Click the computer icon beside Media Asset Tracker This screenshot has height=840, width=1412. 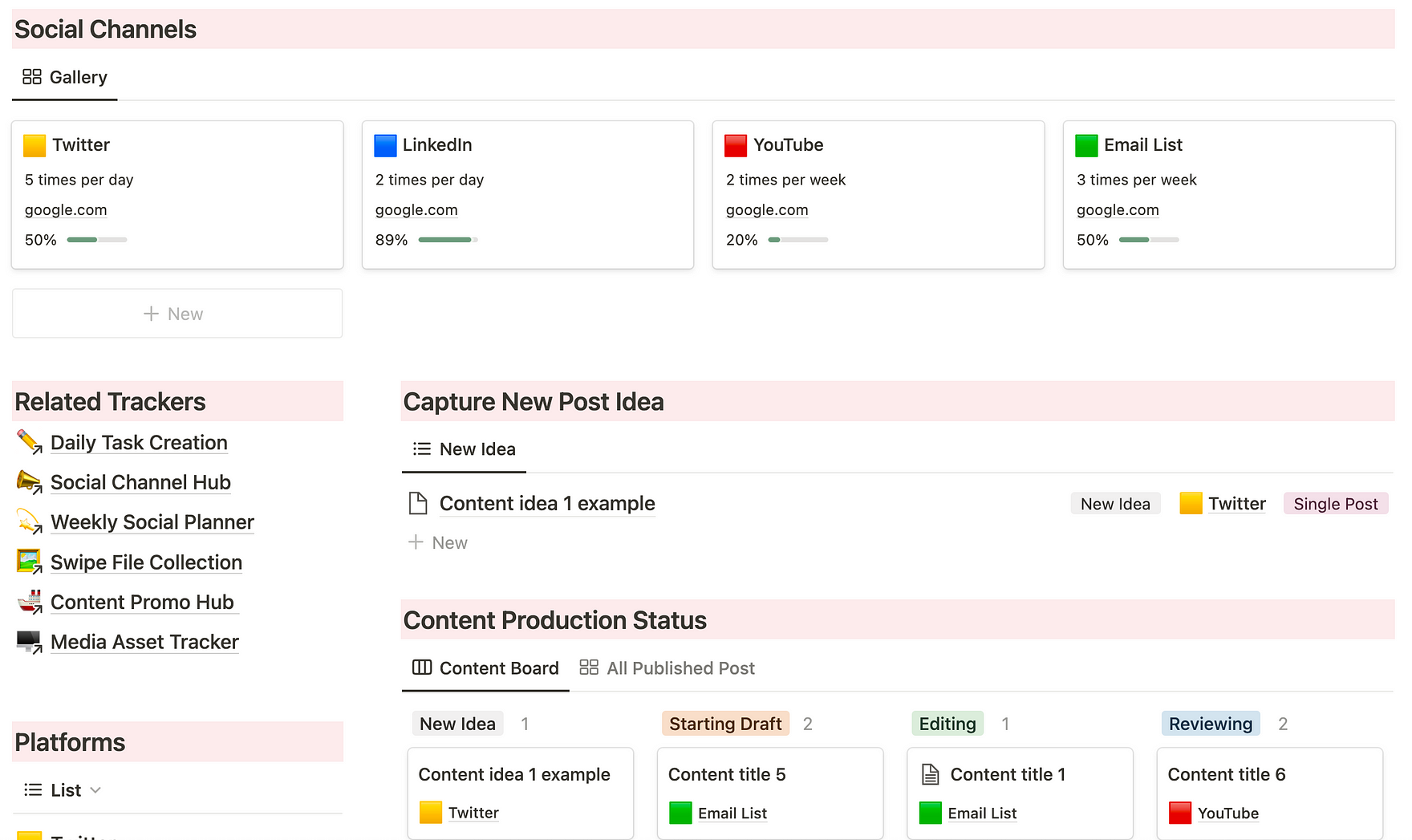coord(29,642)
